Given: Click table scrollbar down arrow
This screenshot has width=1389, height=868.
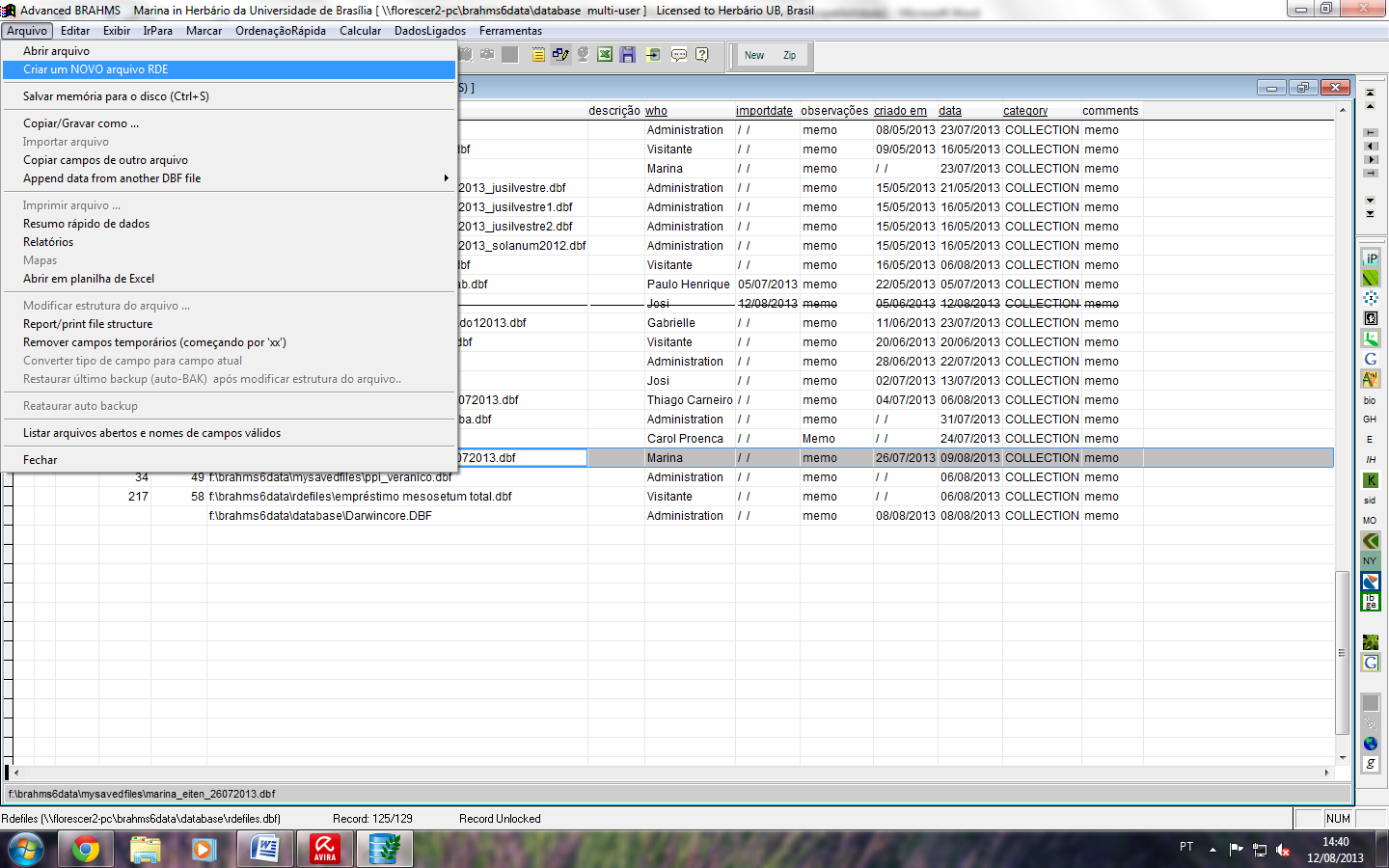Looking at the screenshot, I should [1342, 758].
